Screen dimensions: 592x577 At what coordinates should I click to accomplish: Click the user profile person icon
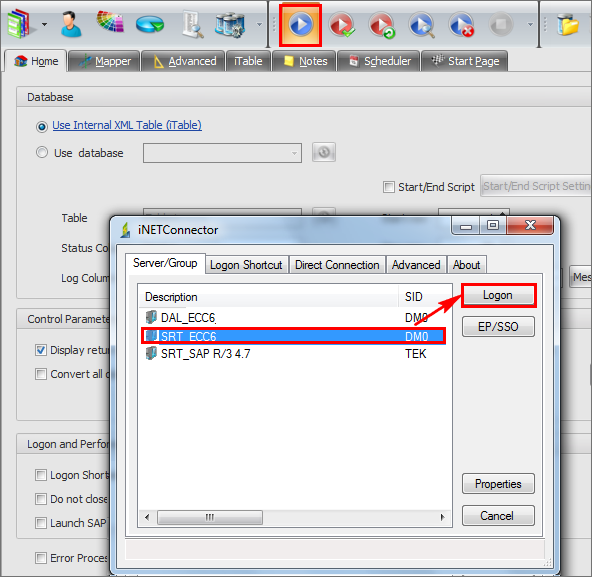click(71, 24)
